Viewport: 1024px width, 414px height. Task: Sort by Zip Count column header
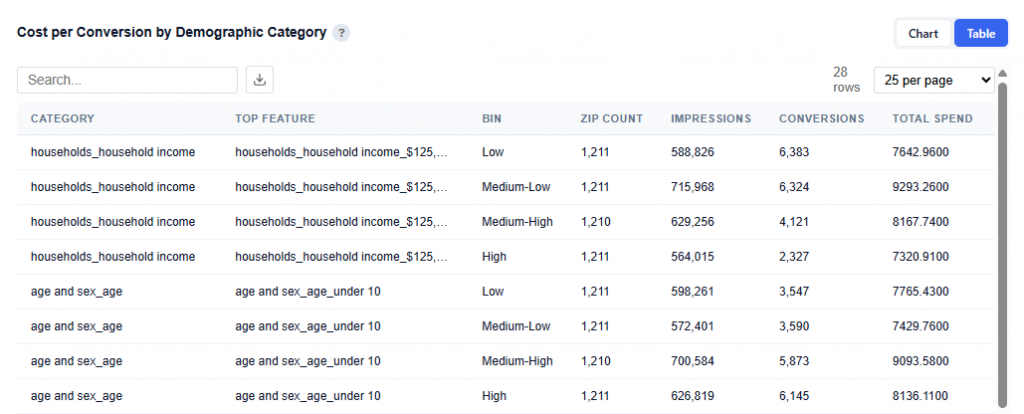pyautogui.click(x=611, y=118)
